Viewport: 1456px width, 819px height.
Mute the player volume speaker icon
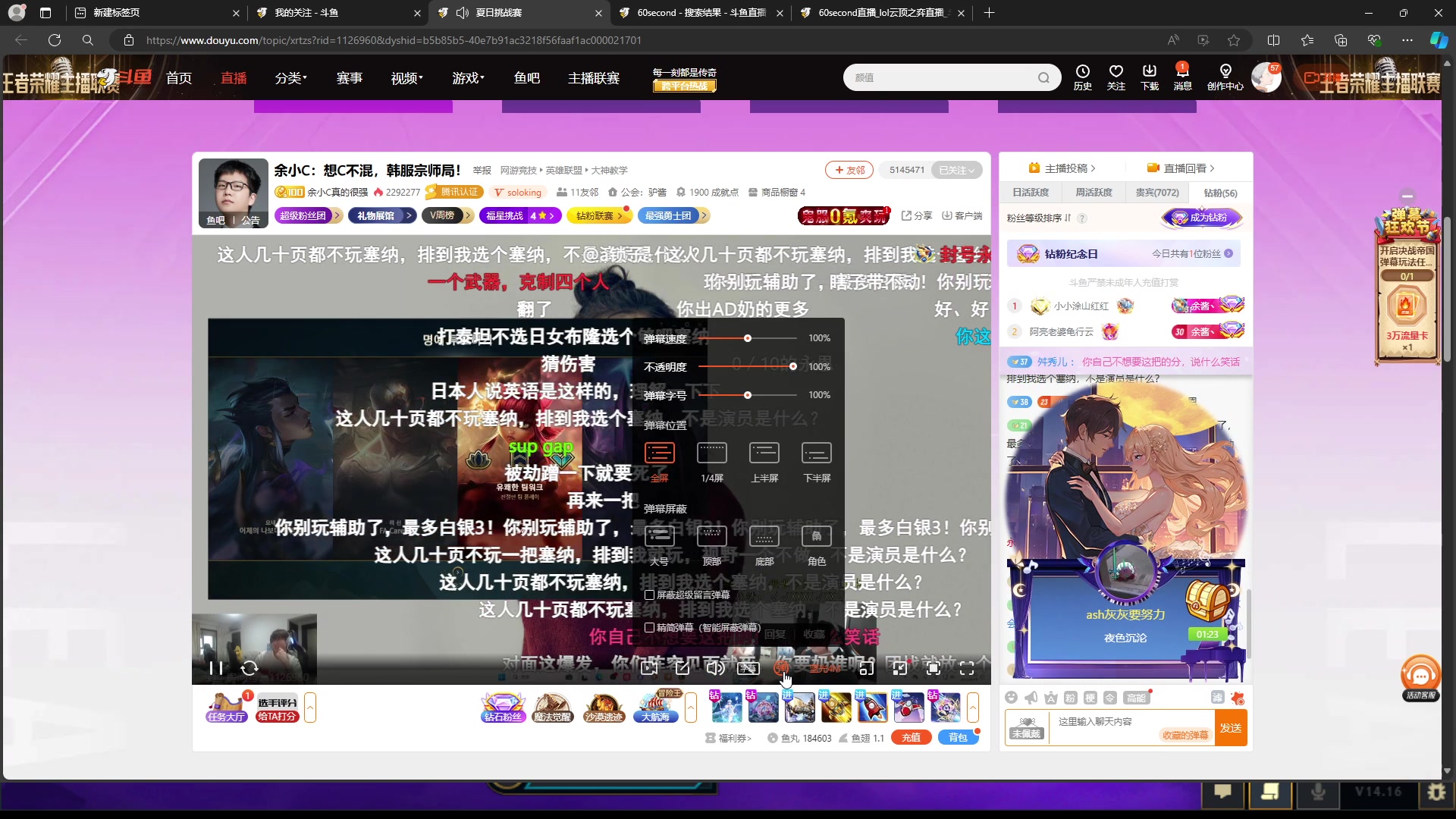715,668
